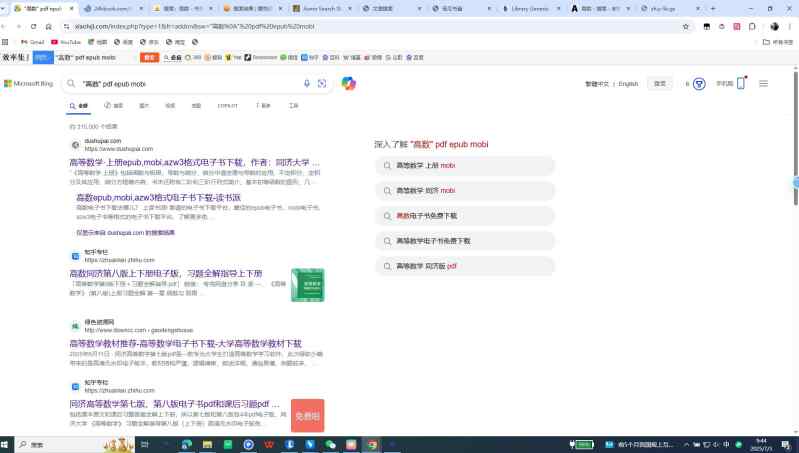
Task: Bookmark page with the star icon
Action: point(686,26)
